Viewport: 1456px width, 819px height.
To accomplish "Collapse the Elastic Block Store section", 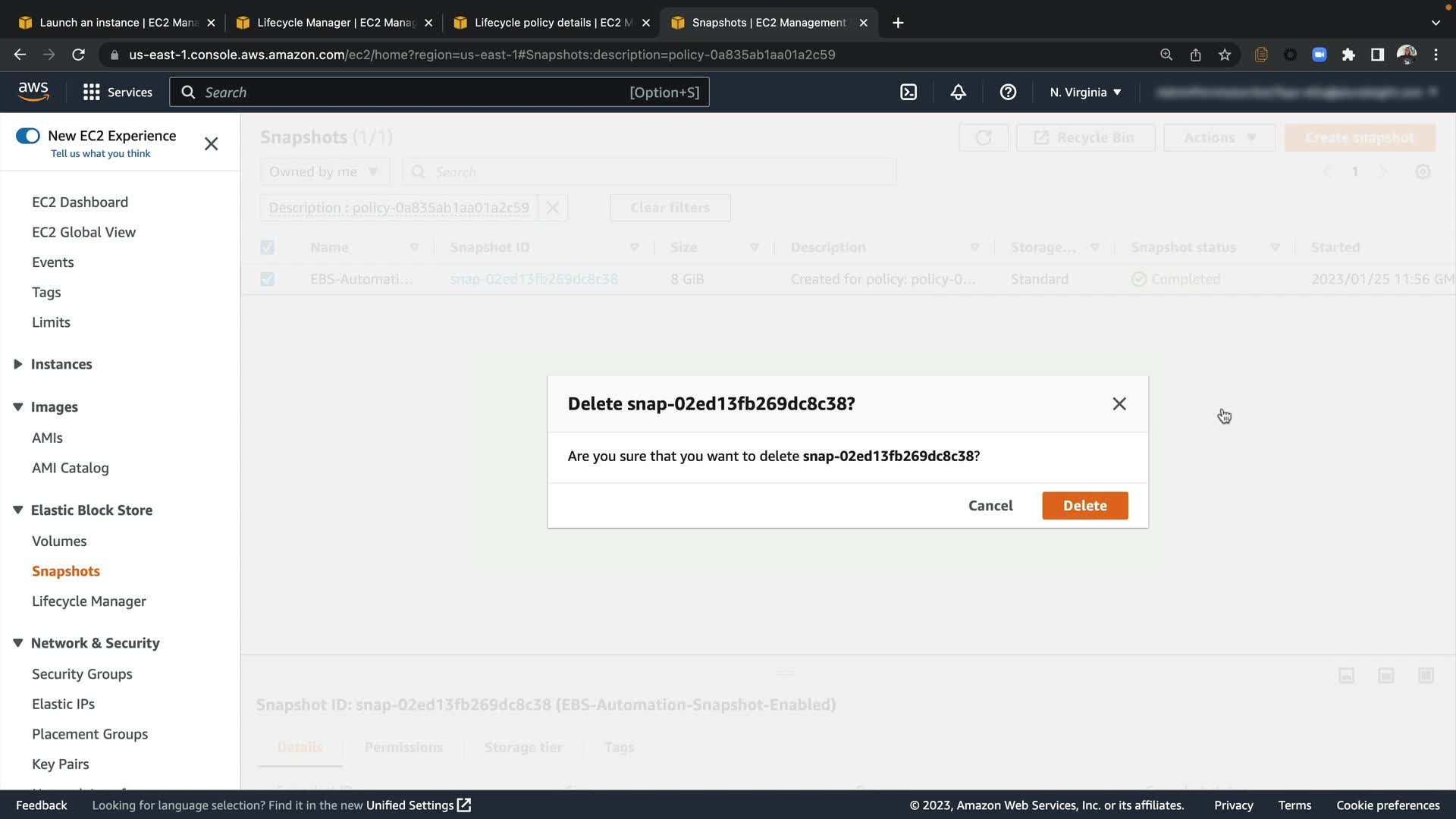I will [18, 510].
